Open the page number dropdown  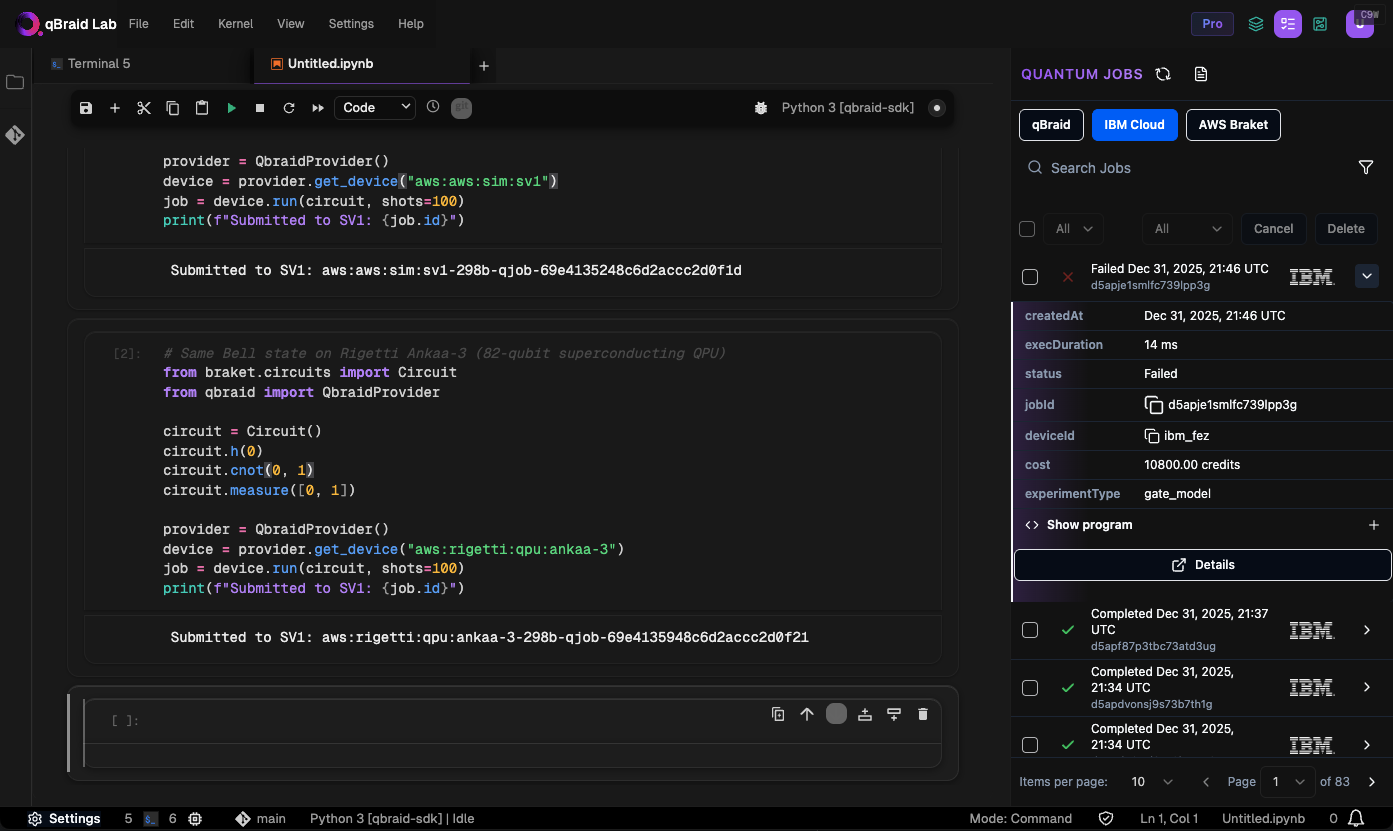[1287, 782]
